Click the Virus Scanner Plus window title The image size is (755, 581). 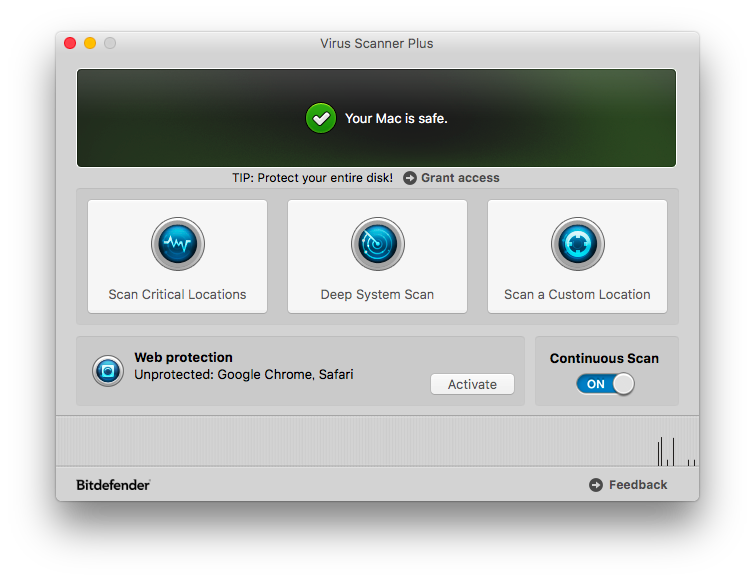pyautogui.click(x=377, y=43)
